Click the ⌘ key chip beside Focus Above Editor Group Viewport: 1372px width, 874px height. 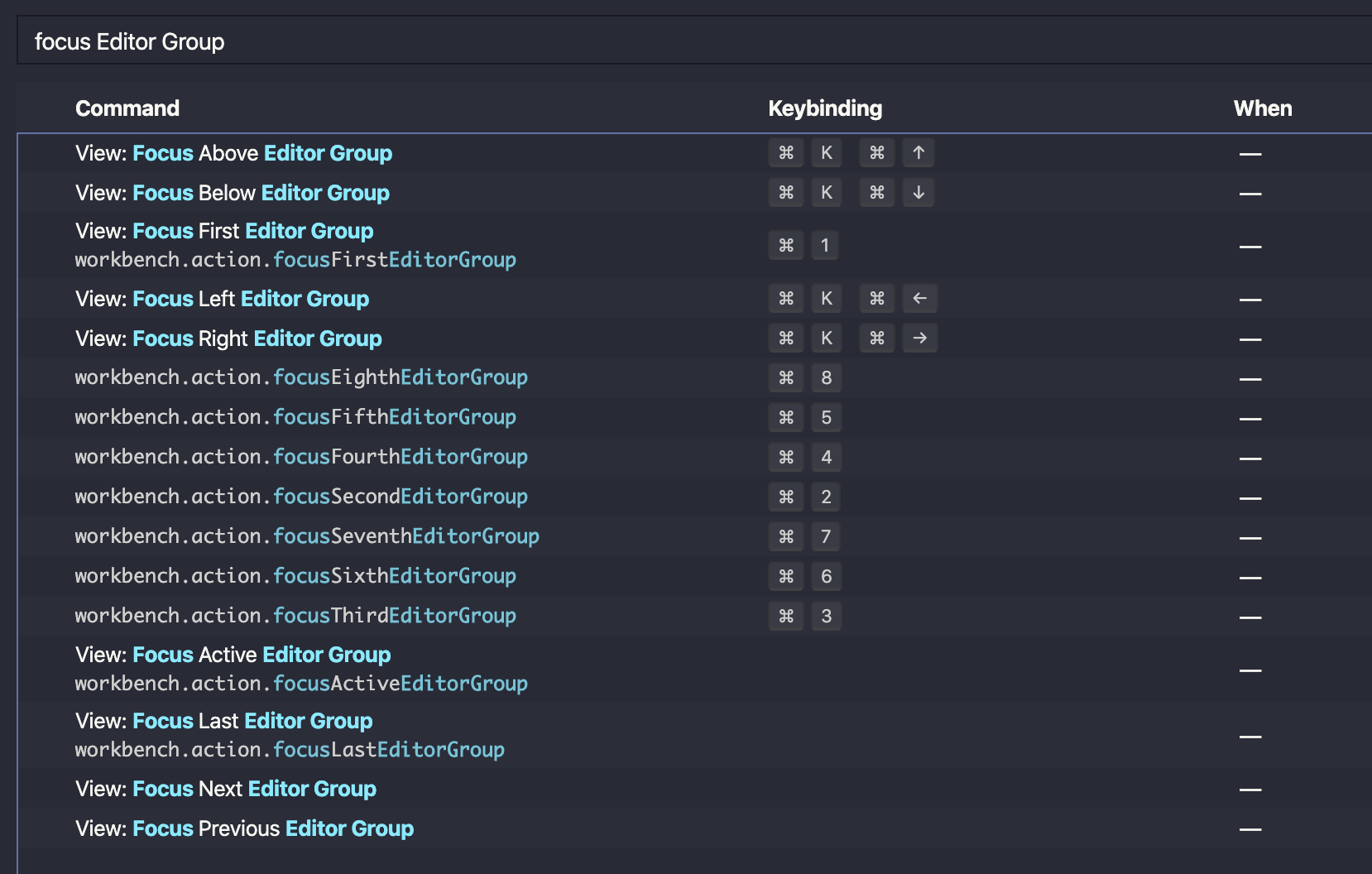(x=785, y=152)
